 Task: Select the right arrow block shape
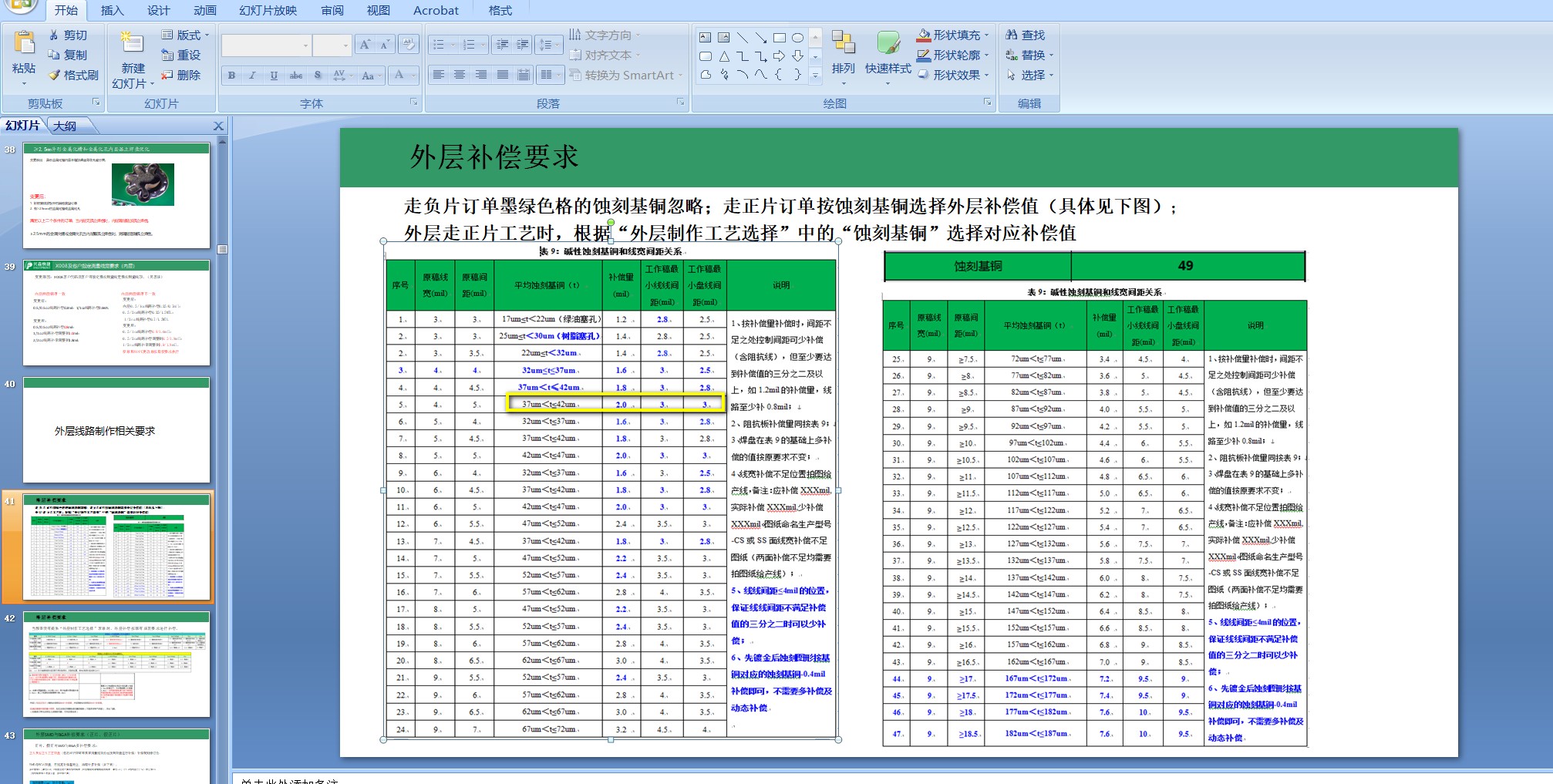coord(779,56)
